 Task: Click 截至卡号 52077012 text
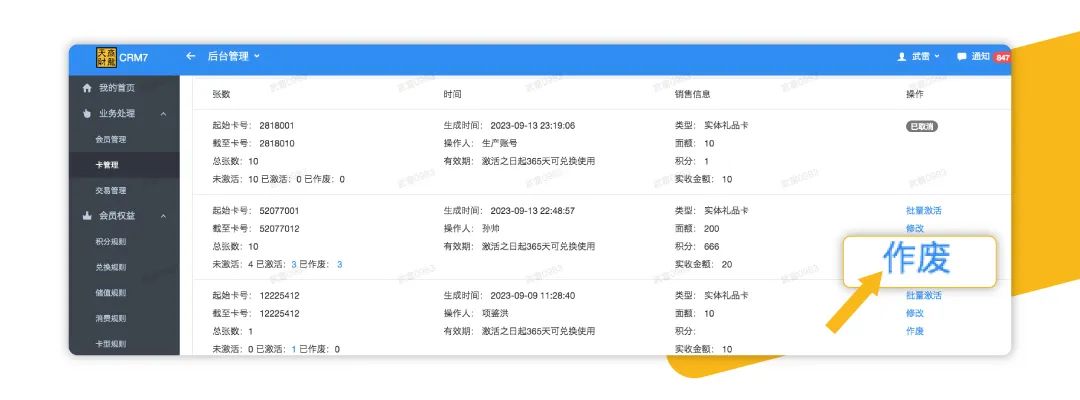256,229
